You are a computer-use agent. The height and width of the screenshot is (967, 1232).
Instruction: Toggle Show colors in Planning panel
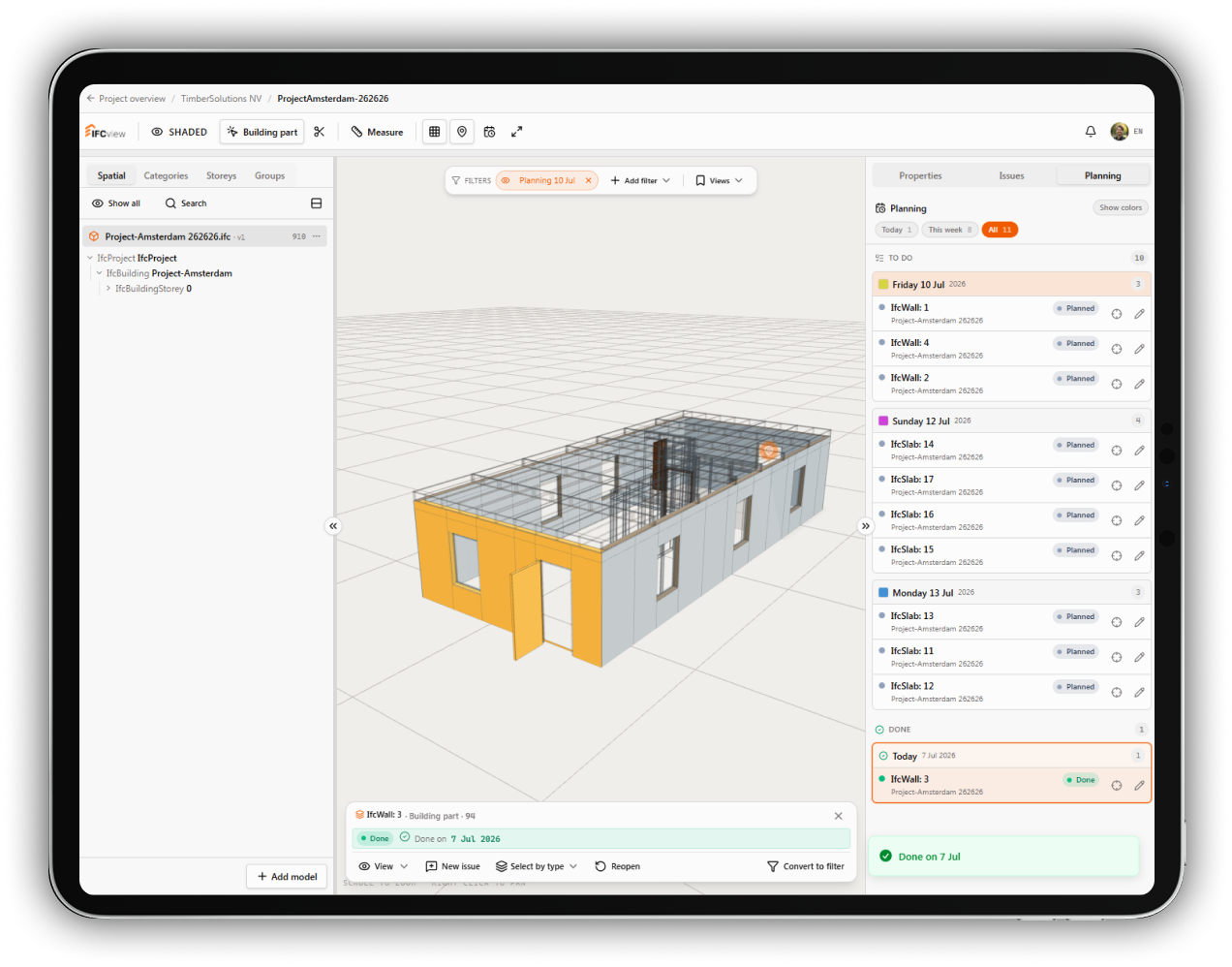(1121, 207)
